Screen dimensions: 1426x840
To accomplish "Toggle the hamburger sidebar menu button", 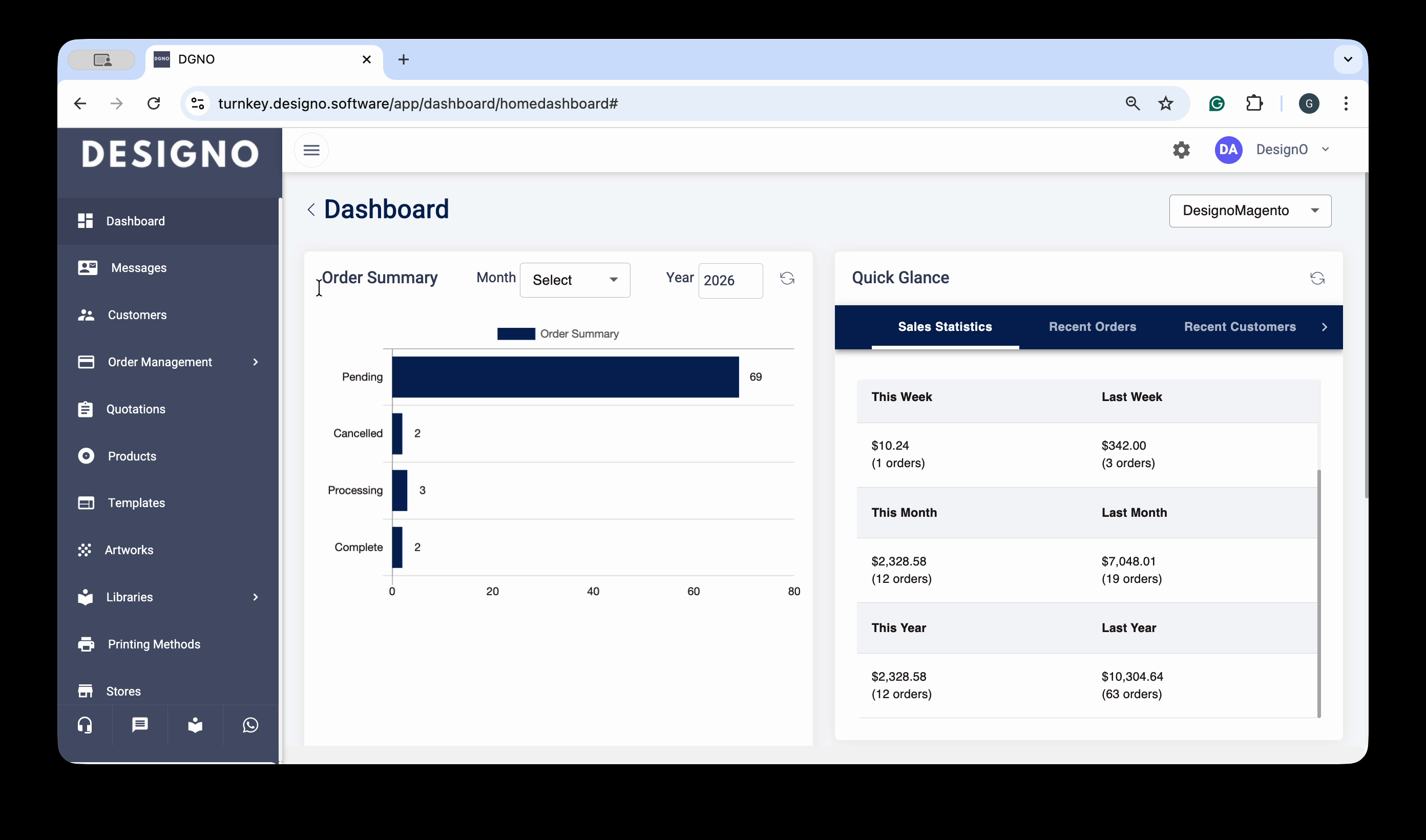I will (x=311, y=150).
